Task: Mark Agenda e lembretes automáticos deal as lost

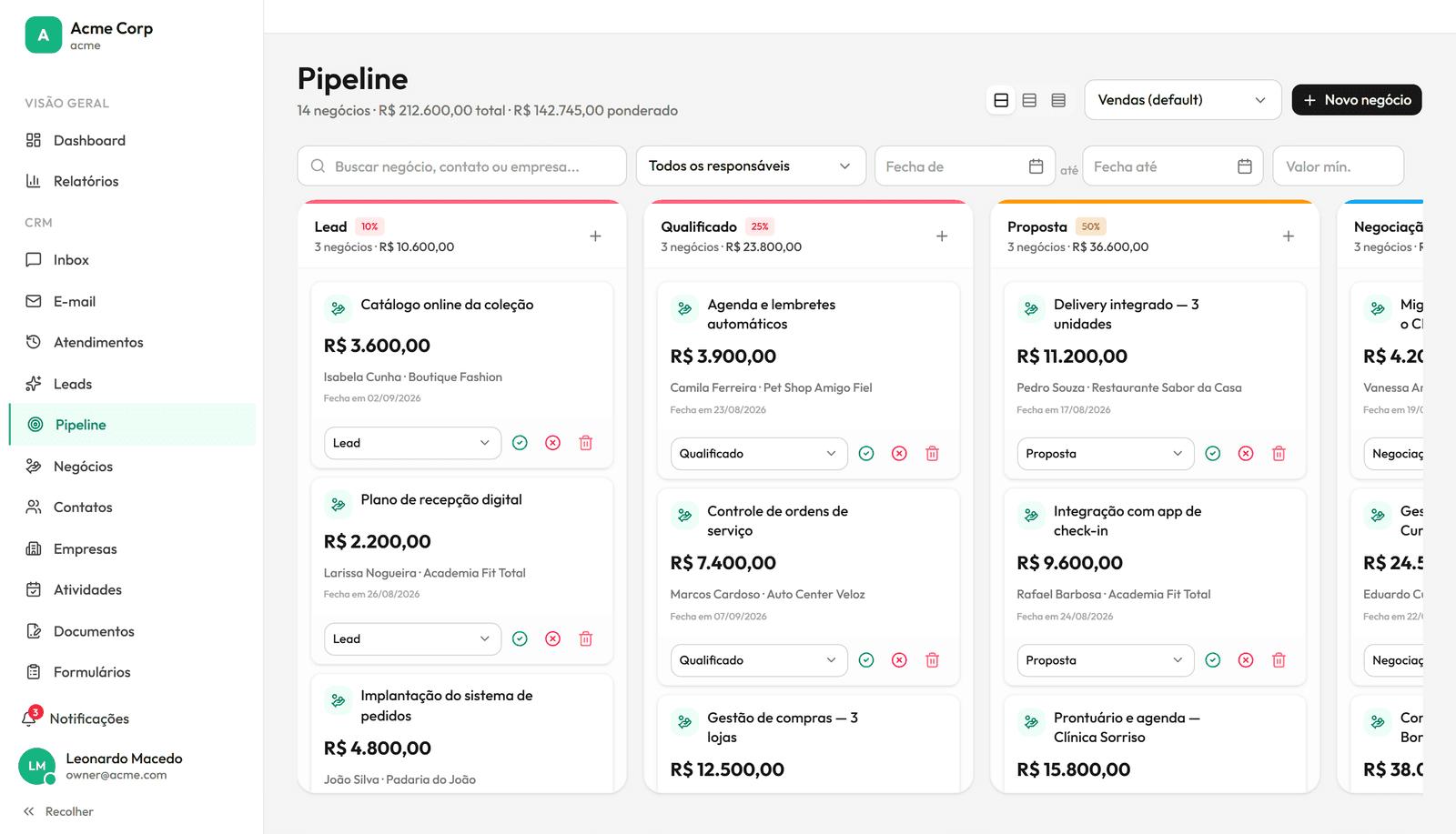Action: tap(899, 454)
